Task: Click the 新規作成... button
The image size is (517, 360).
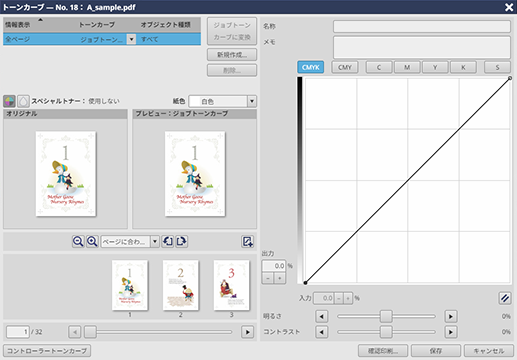Action: tap(232, 55)
